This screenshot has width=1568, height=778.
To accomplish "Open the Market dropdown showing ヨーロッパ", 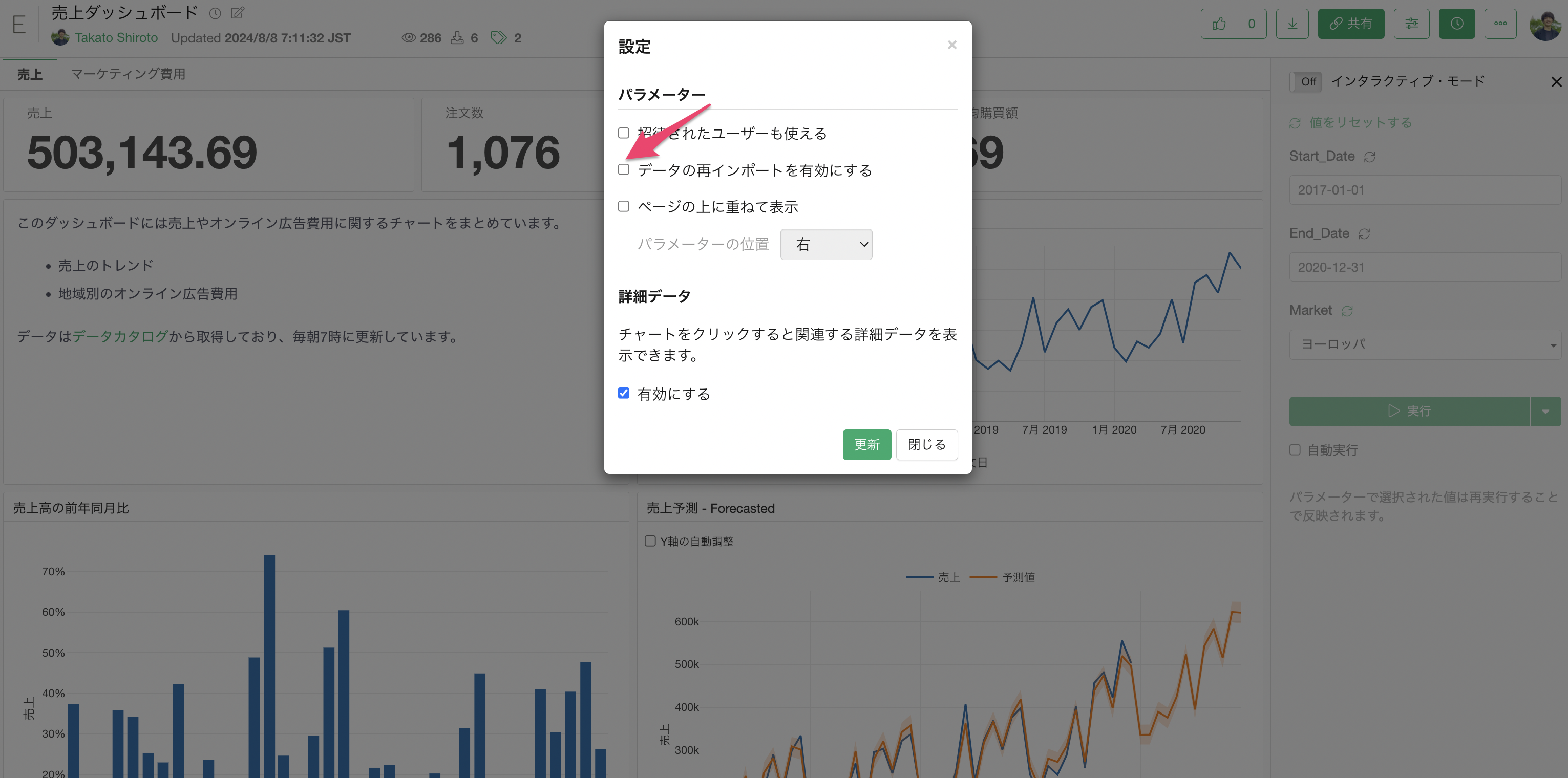I will (x=1424, y=344).
